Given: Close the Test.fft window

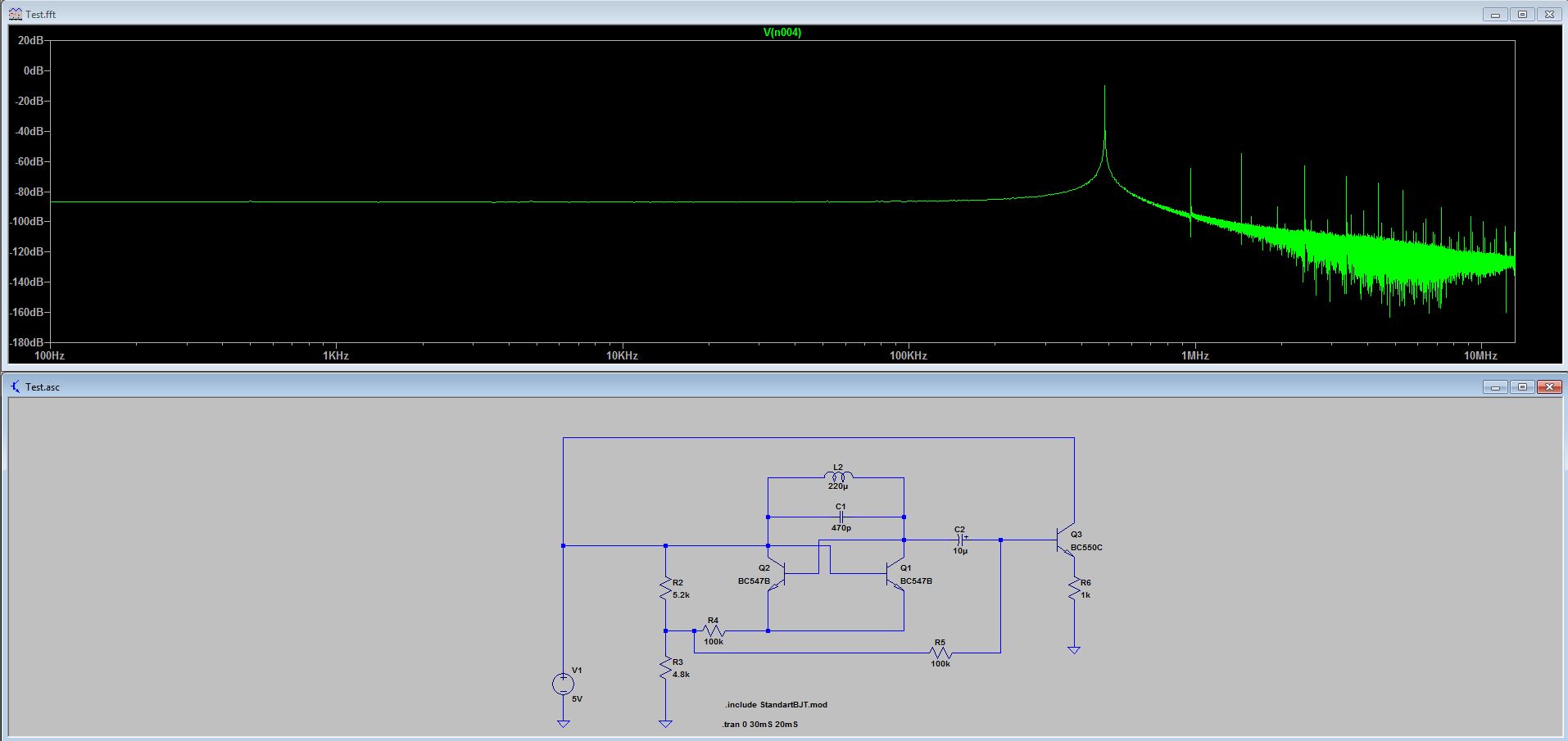Looking at the screenshot, I should tap(1548, 14).
